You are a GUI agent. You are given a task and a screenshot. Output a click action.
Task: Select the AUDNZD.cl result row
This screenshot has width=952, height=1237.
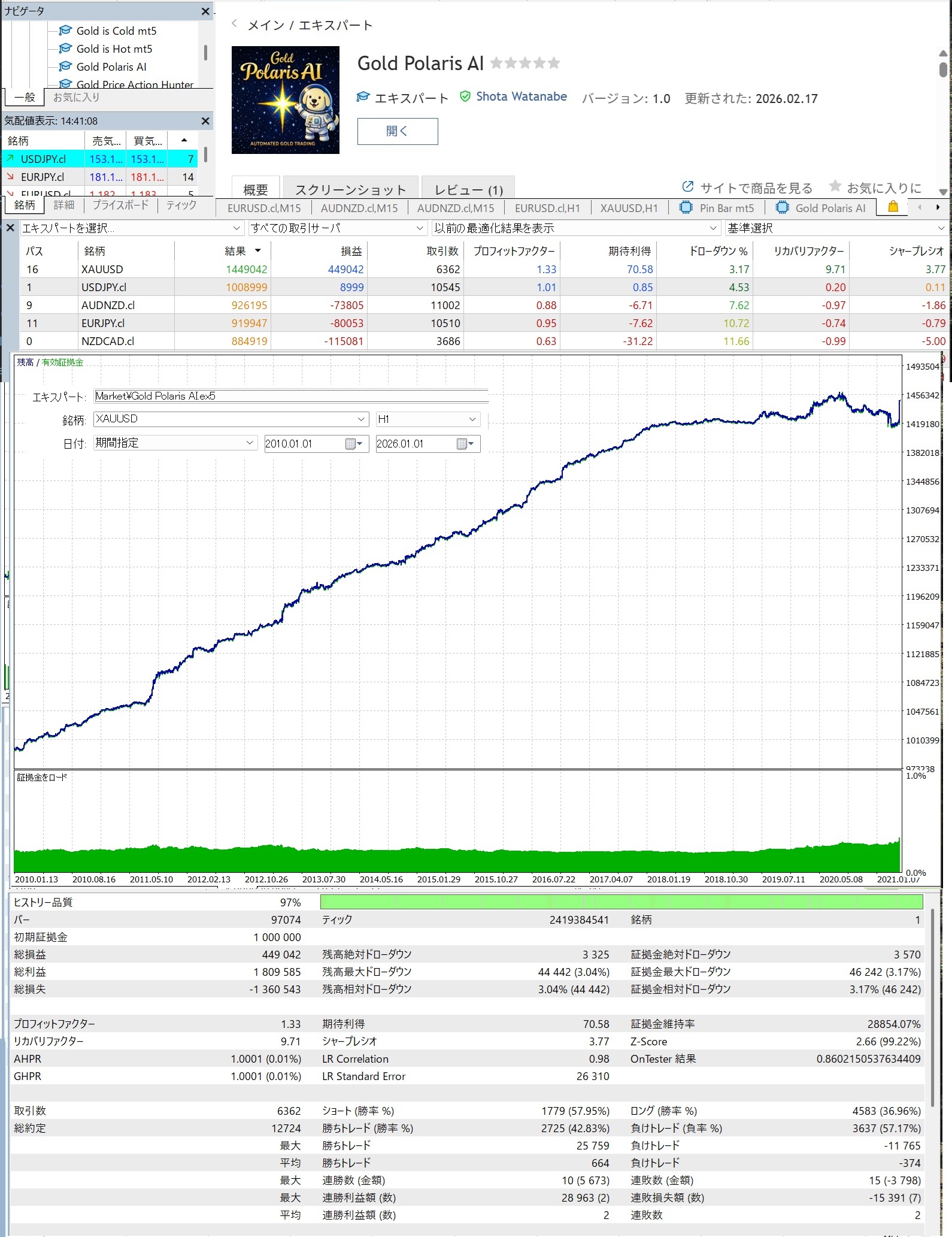[x=484, y=306]
